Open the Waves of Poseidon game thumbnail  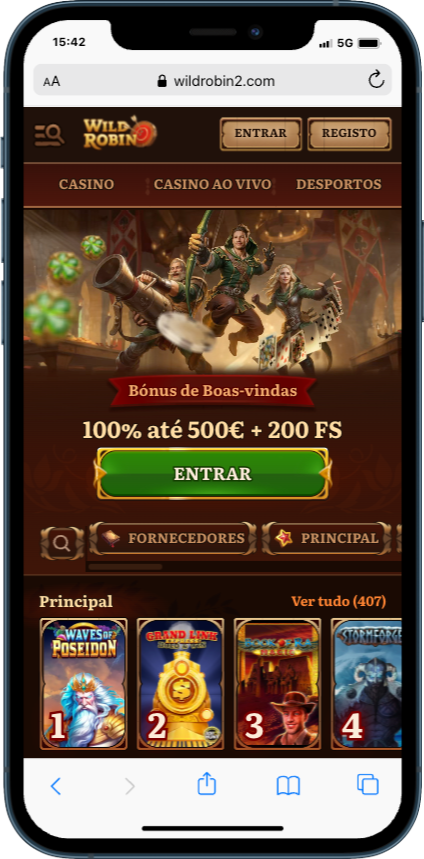click(x=84, y=684)
